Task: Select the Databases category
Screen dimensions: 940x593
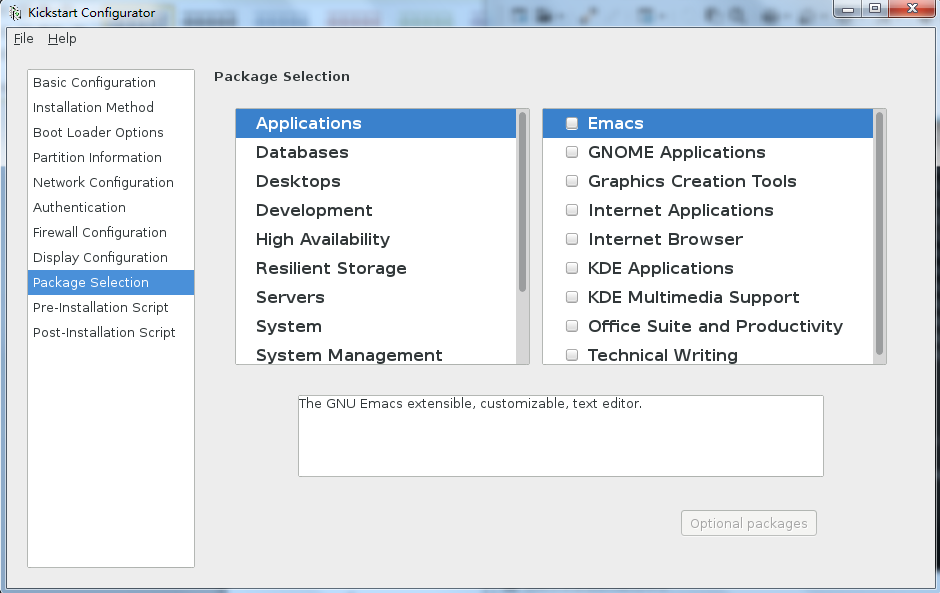Action: (x=302, y=153)
